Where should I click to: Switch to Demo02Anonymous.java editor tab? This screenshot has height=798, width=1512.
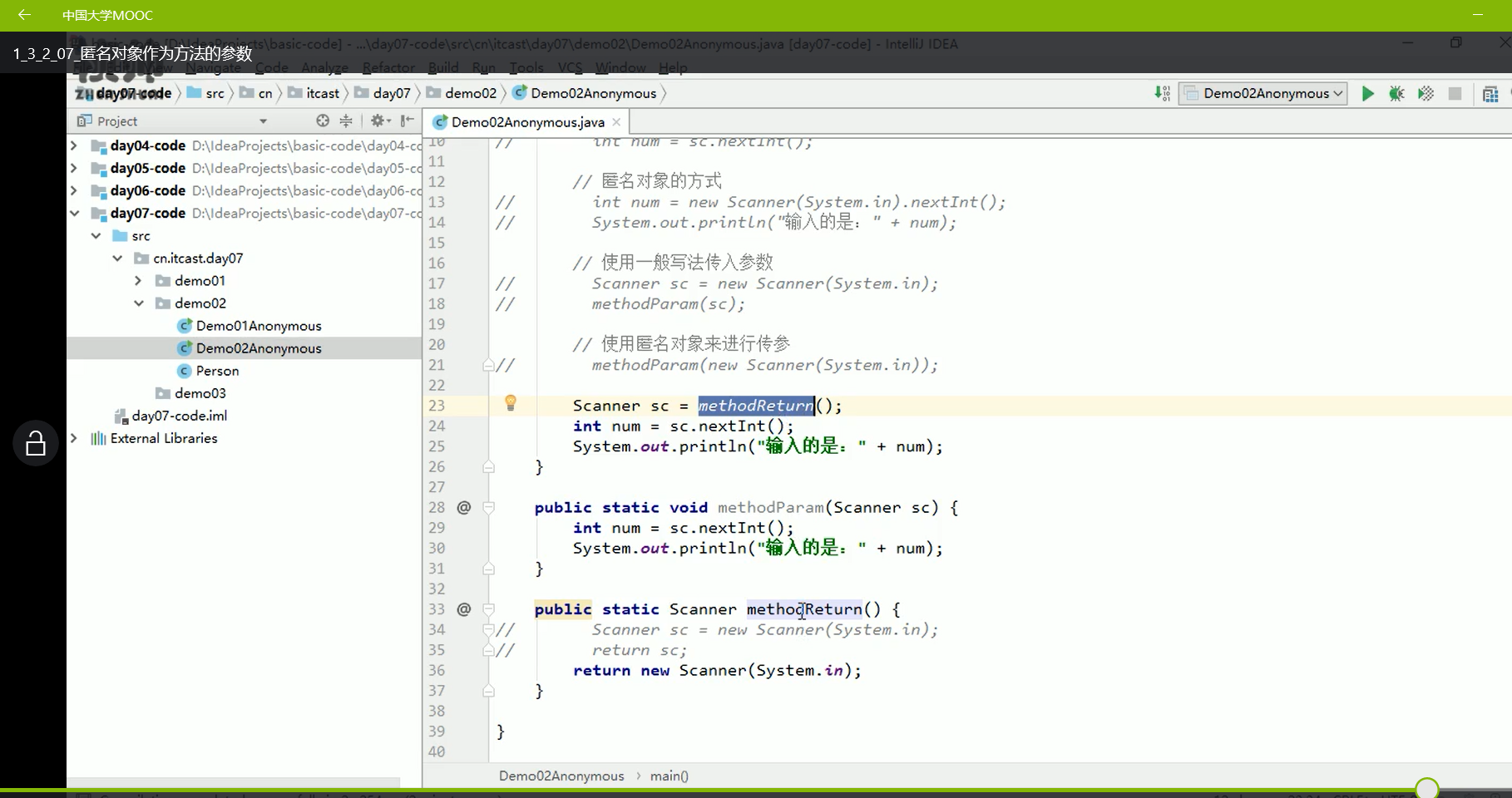[528, 122]
